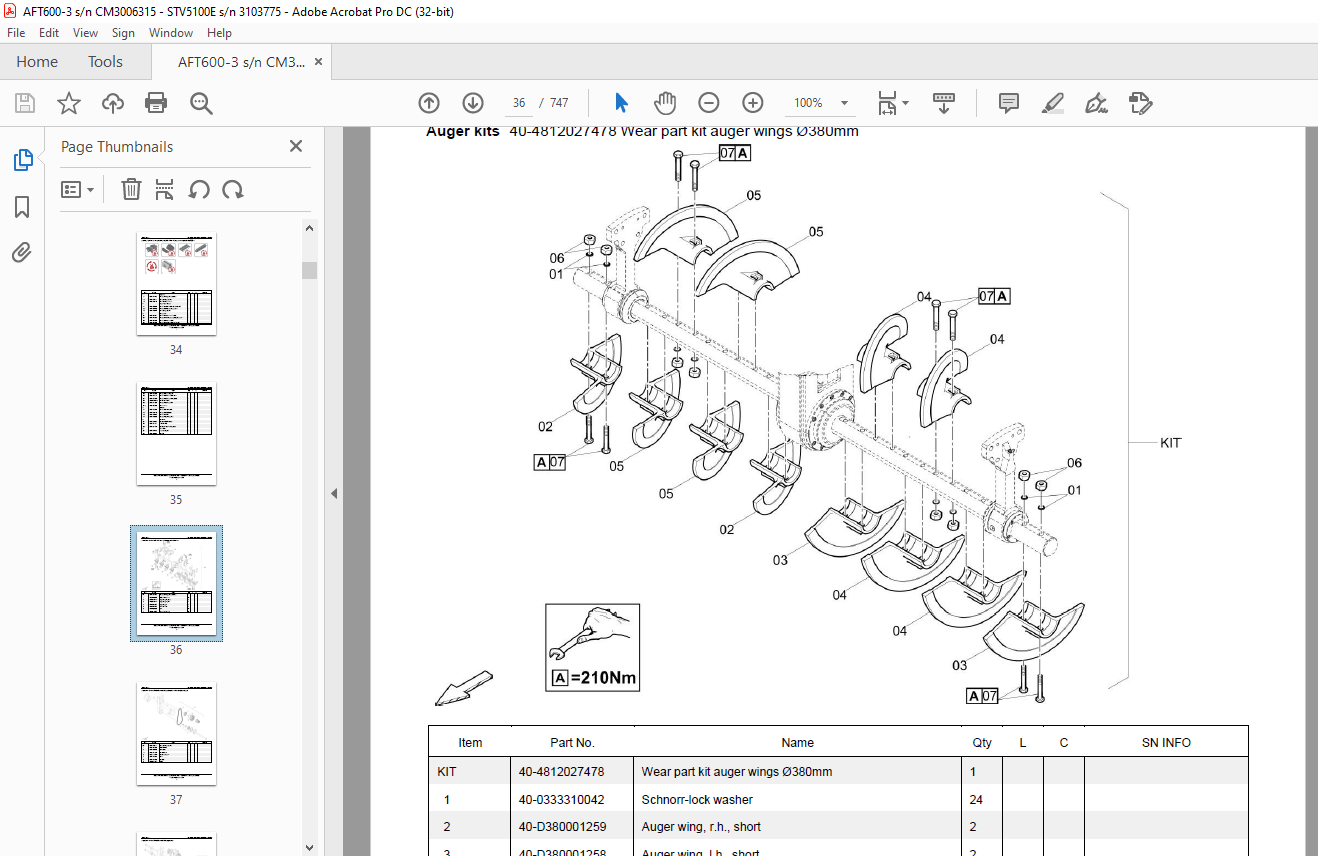The image size is (1318, 856).
Task: Choose the Selection arrow tool
Action: (621, 103)
